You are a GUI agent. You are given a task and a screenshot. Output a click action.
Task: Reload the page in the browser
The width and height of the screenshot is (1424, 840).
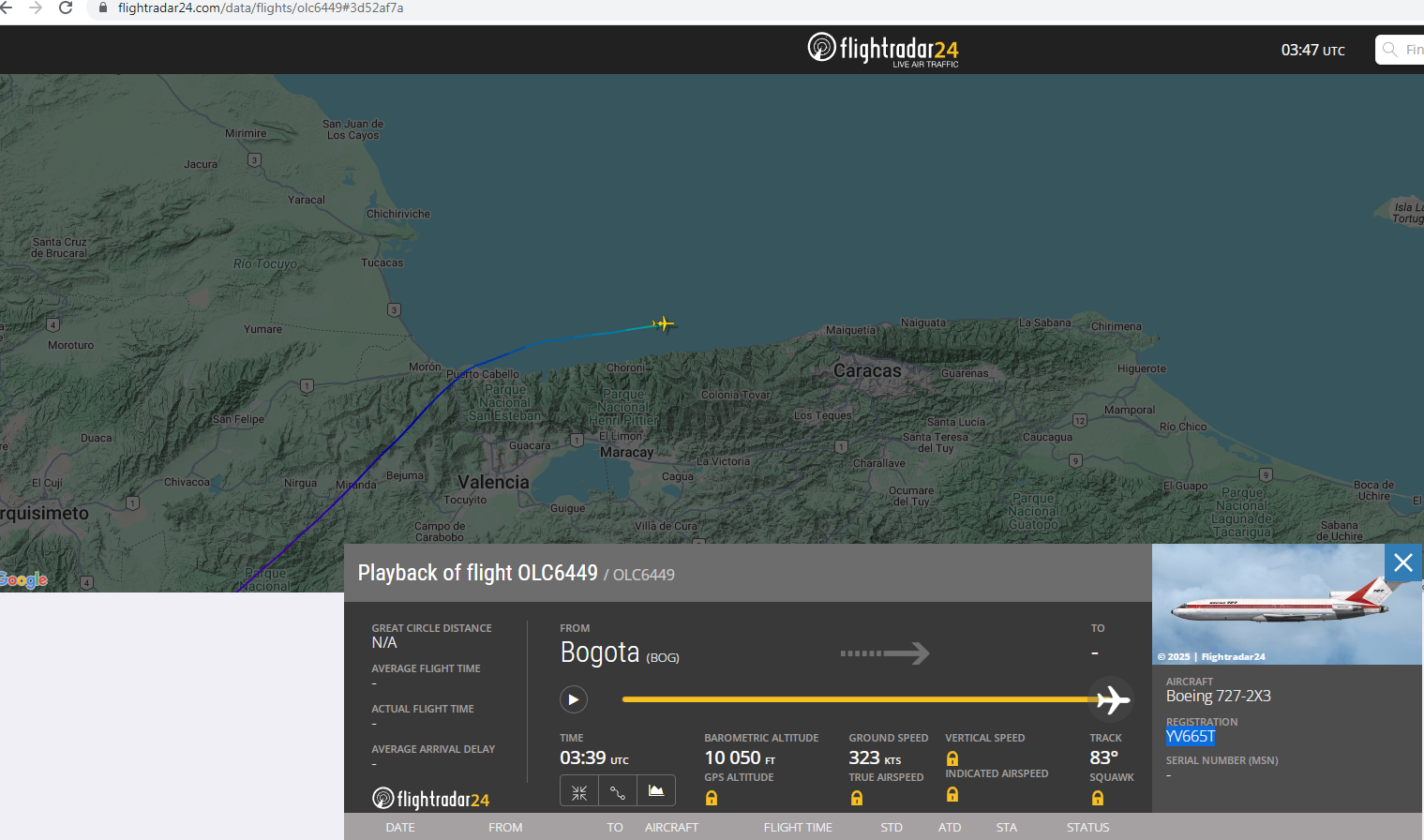coord(66,7)
